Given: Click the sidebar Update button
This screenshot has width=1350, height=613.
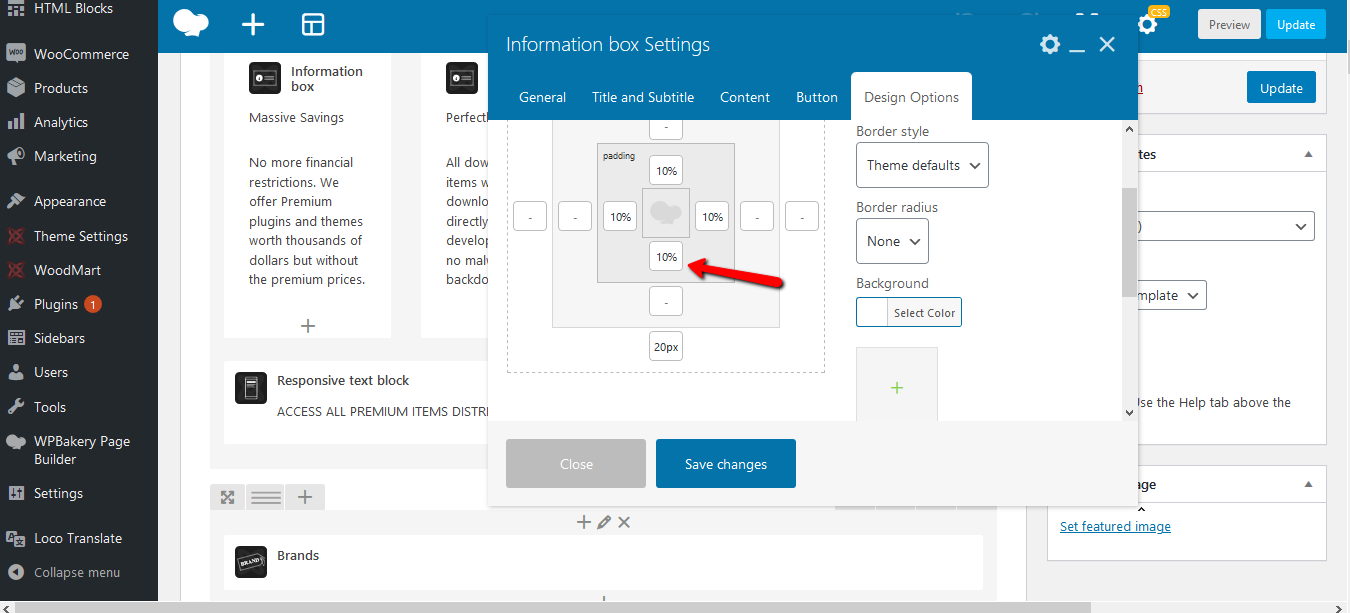Looking at the screenshot, I should [x=1281, y=88].
